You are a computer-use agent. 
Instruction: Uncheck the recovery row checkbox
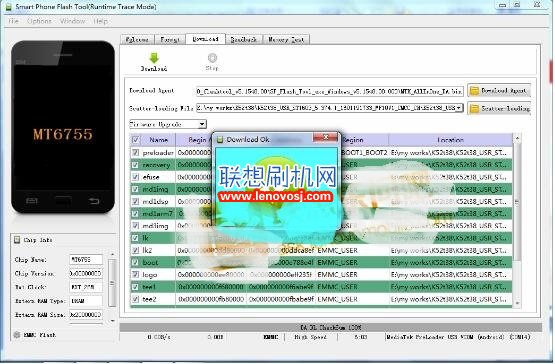(x=135, y=165)
